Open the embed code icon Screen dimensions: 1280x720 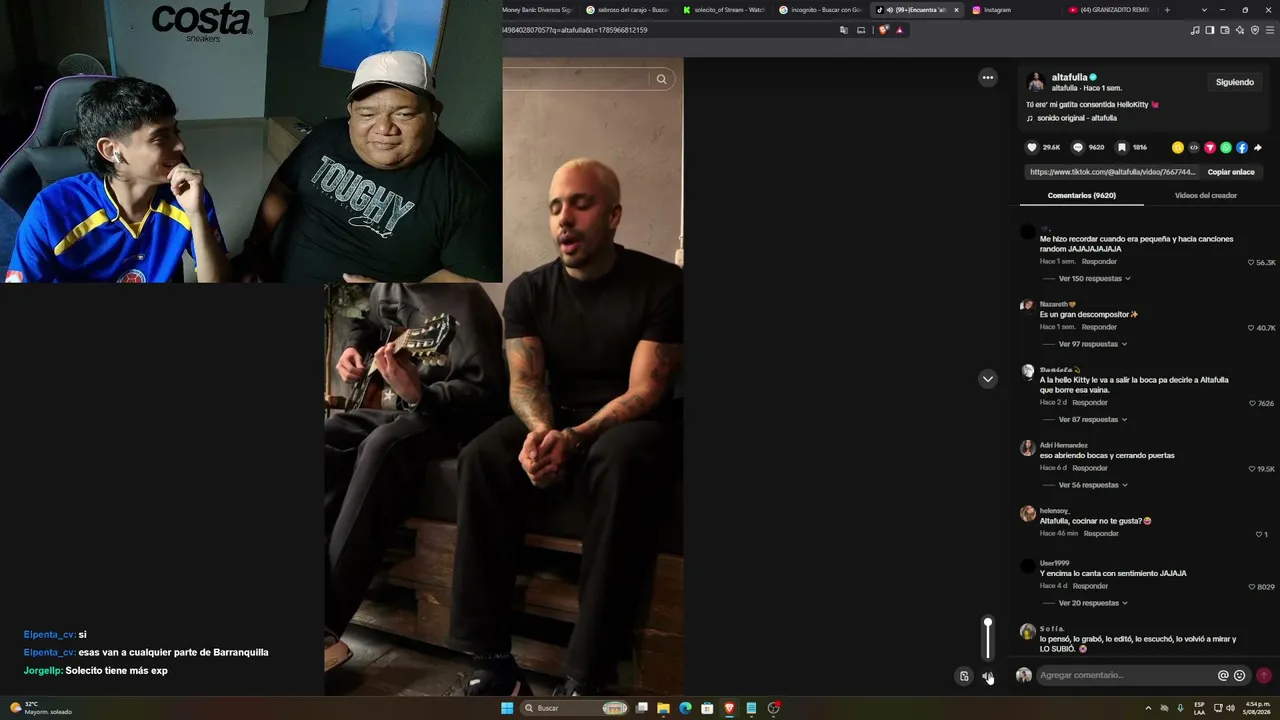point(1194,147)
